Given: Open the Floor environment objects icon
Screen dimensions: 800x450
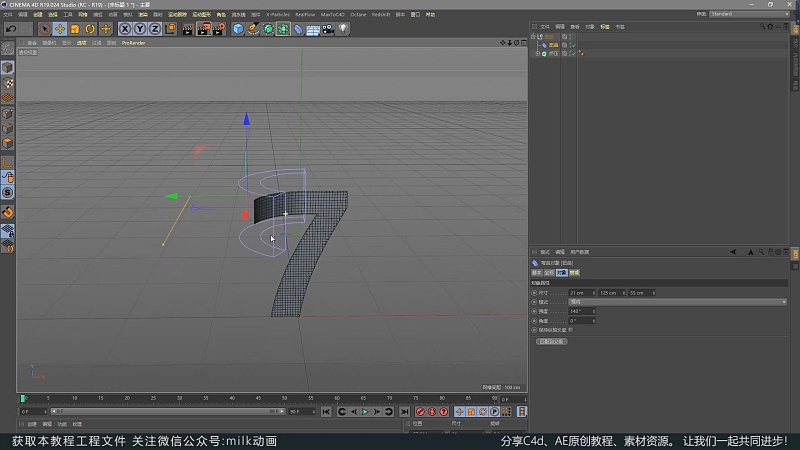Looking at the screenshot, I should point(313,29).
